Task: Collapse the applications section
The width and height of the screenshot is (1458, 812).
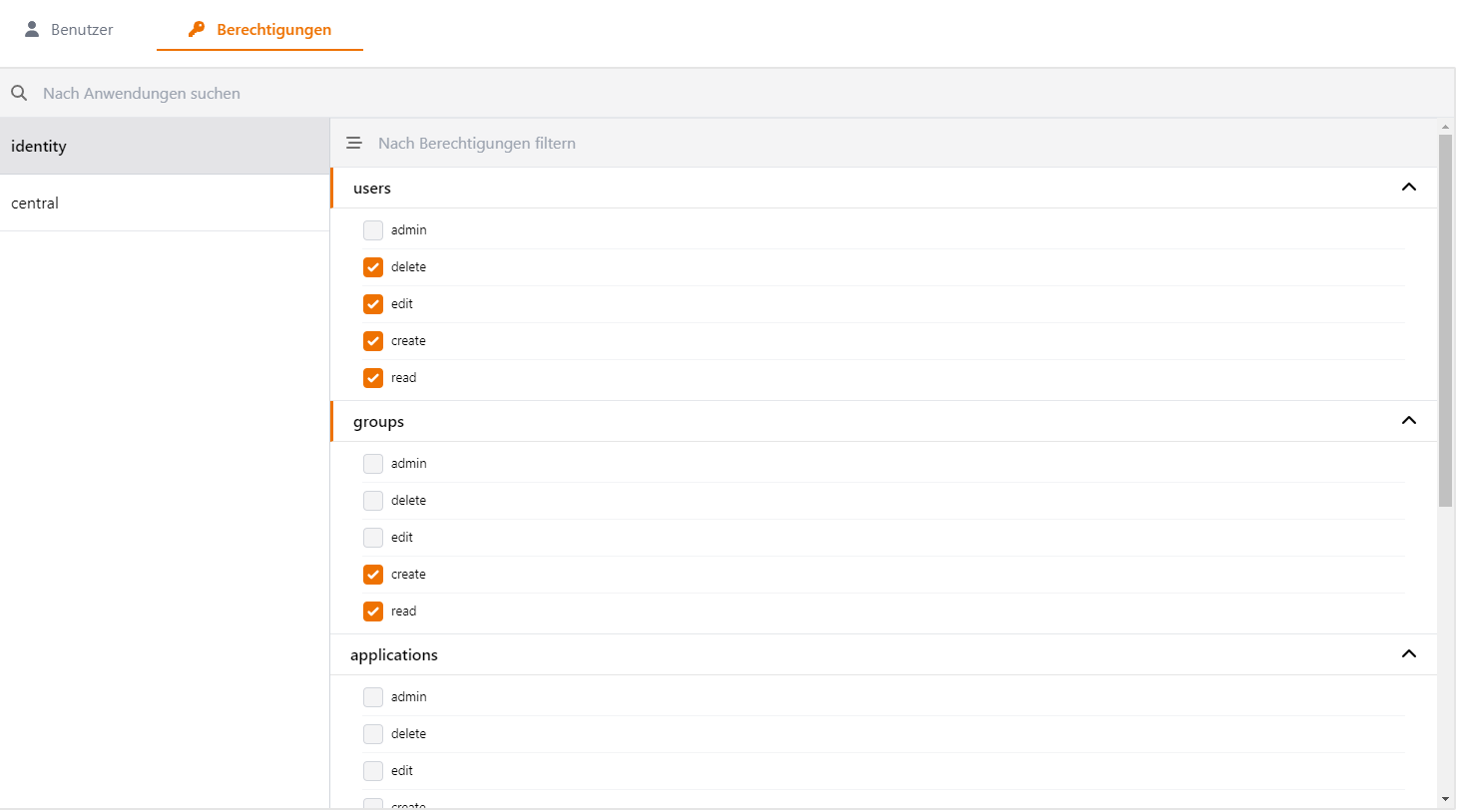Action: 1409,654
